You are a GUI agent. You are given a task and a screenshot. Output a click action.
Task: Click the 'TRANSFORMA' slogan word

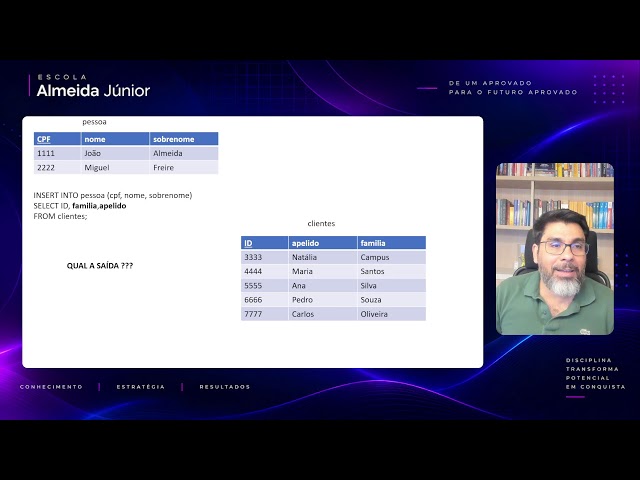point(592,369)
